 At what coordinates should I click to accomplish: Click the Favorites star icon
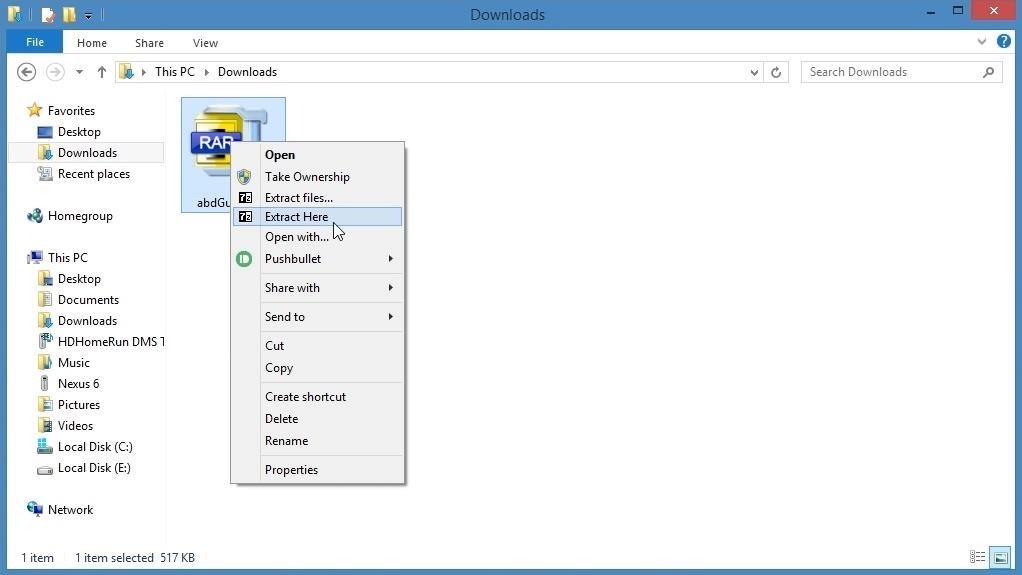pos(35,110)
